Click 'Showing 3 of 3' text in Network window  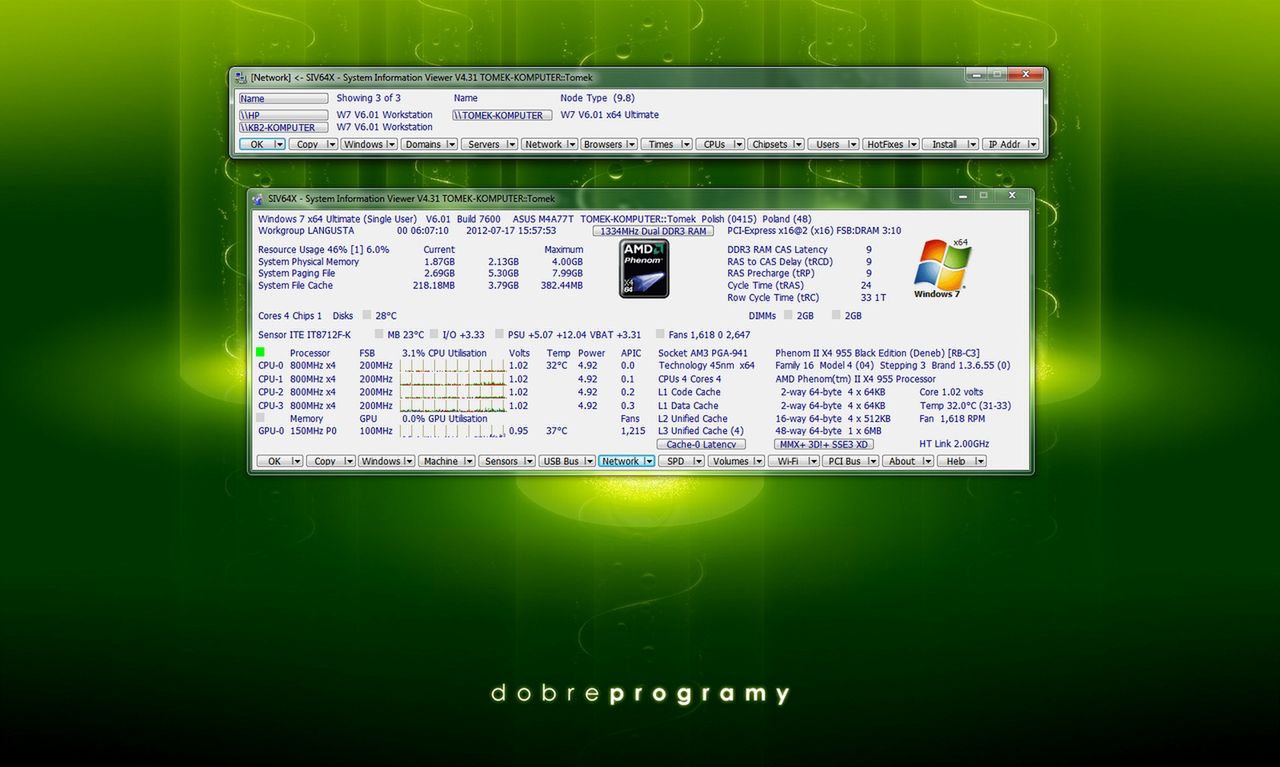(x=368, y=98)
